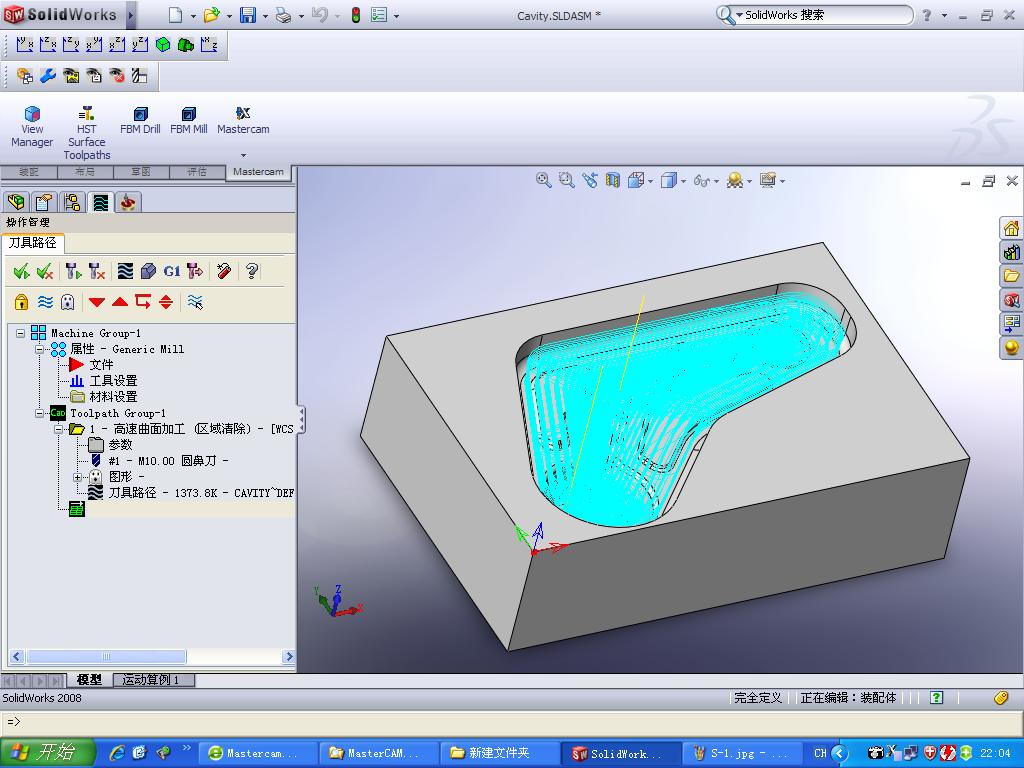Open View Orientation dropdown arrow
Image resolution: width=1024 pixels, height=768 pixels.
point(650,181)
